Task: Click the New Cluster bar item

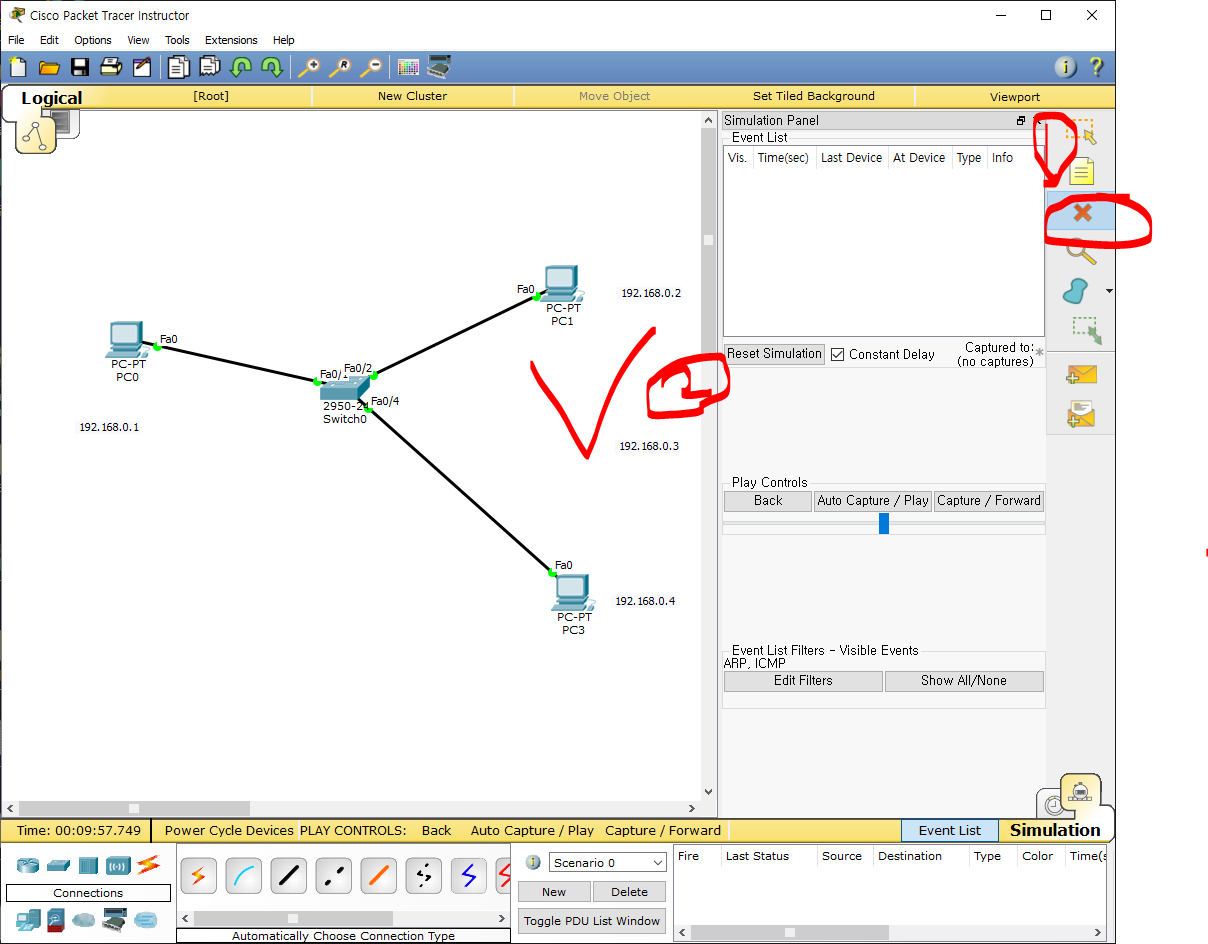Action: 412,96
